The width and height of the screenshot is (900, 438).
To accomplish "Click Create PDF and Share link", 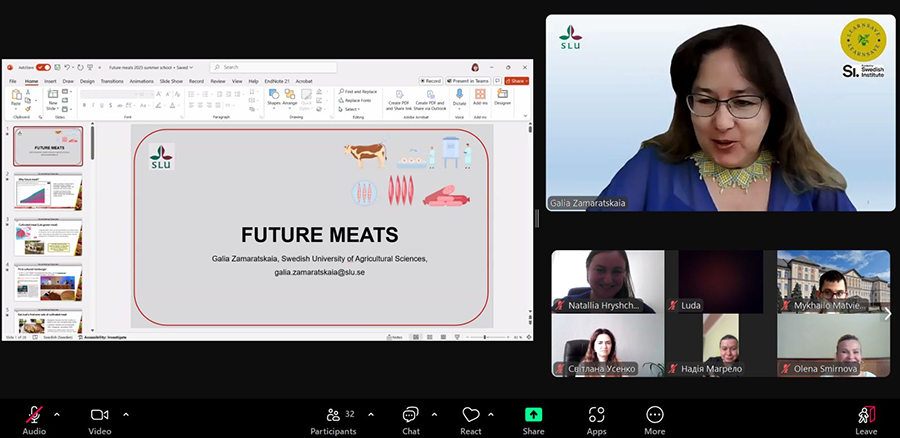I will click(398, 100).
